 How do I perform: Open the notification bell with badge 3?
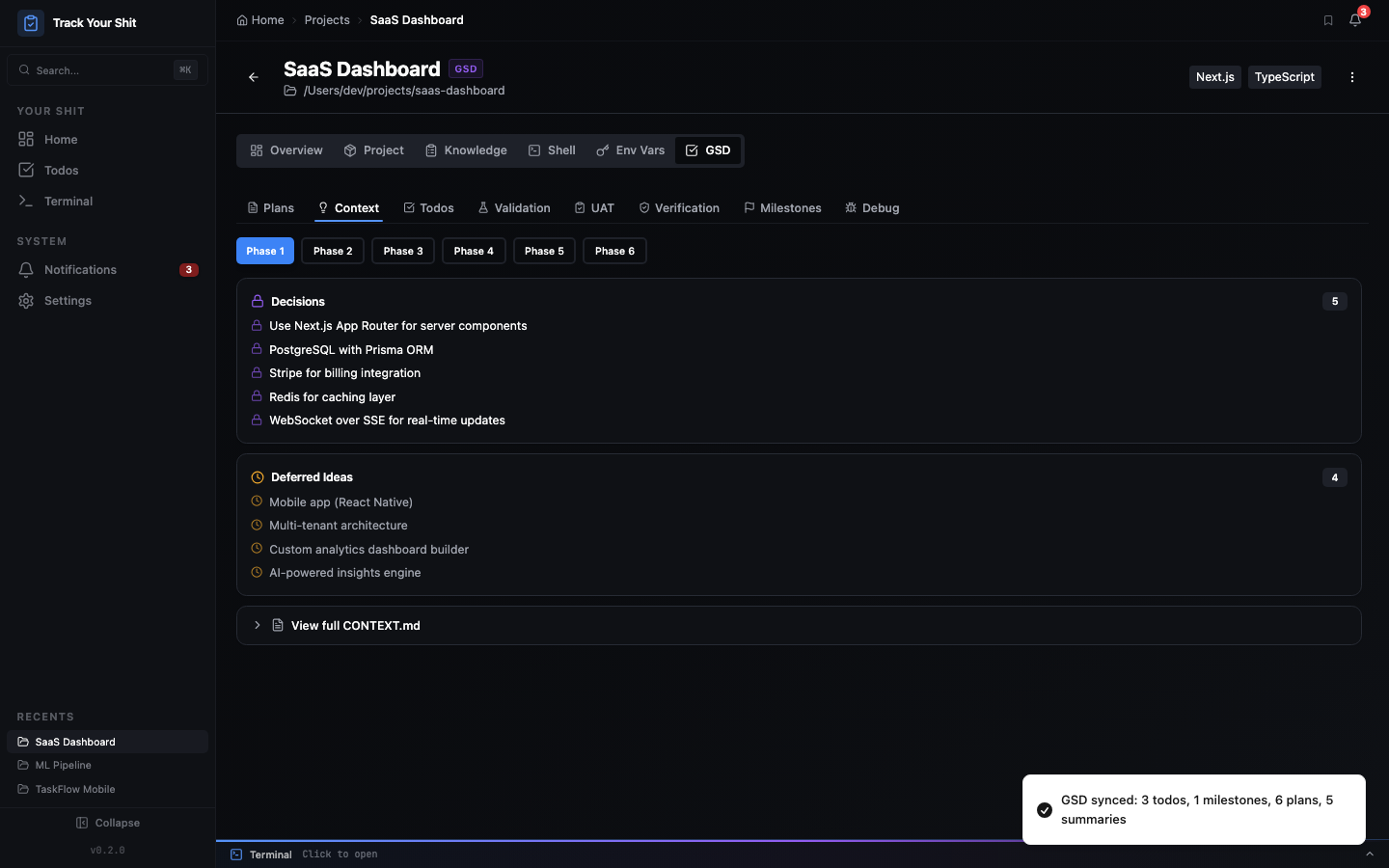[1355, 19]
